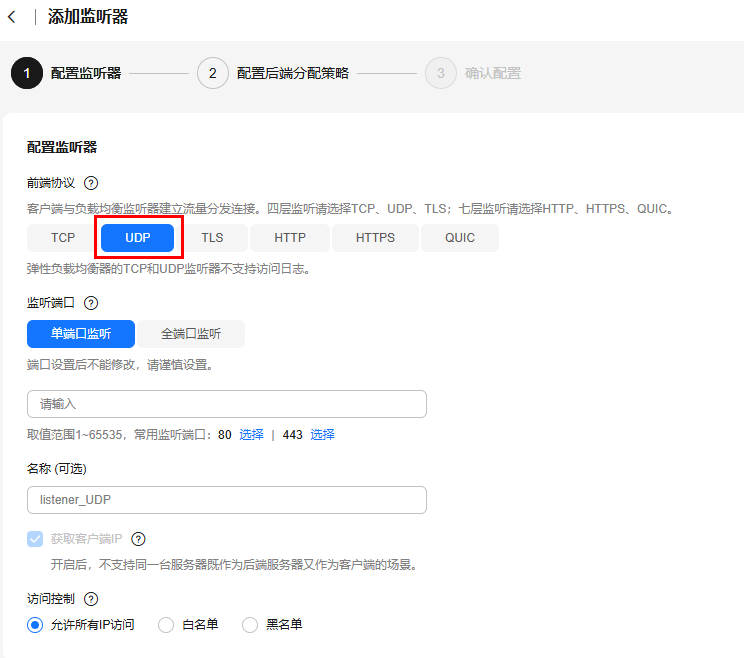Select 允许所有IP访问 radio button

coord(35,625)
